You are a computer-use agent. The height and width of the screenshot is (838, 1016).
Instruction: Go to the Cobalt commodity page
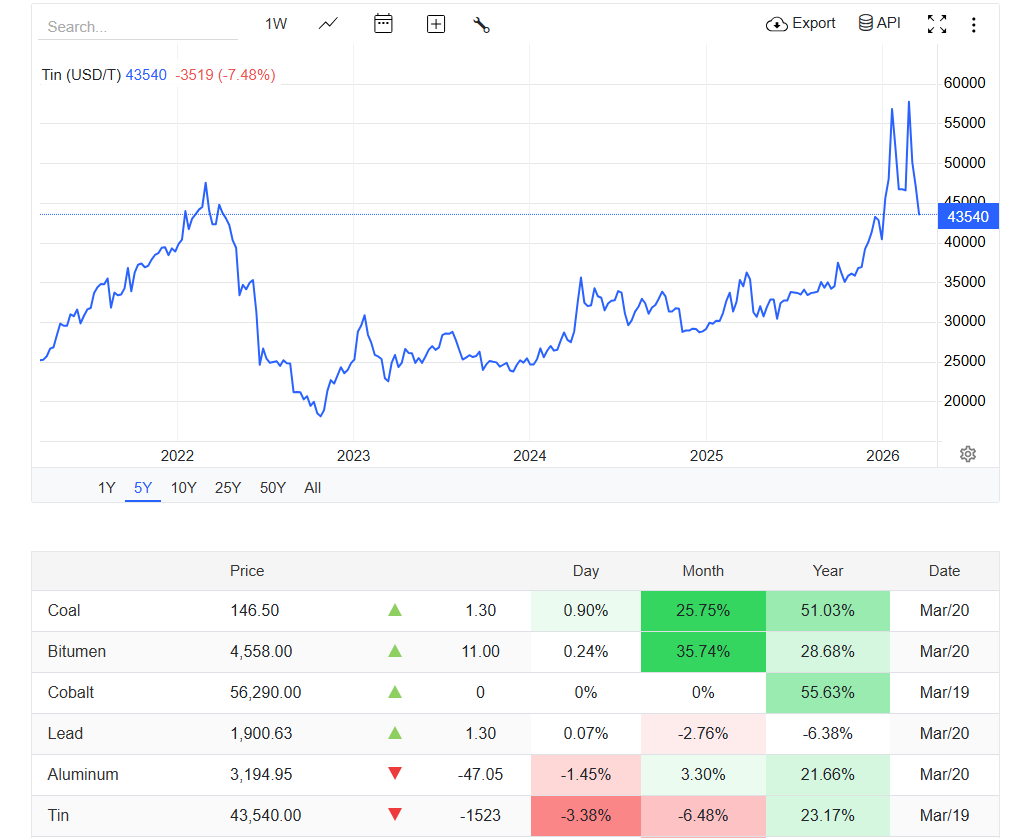click(71, 692)
